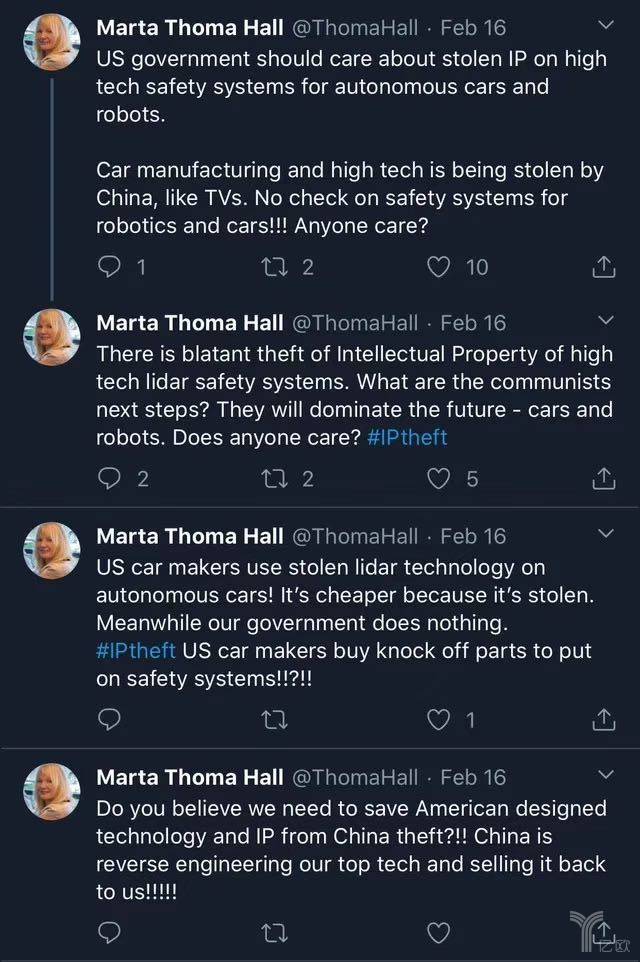Screen dimensions: 640x962
Task: Like the China reverse engineering tweet
Action: pyautogui.click(x=438, y=933)
